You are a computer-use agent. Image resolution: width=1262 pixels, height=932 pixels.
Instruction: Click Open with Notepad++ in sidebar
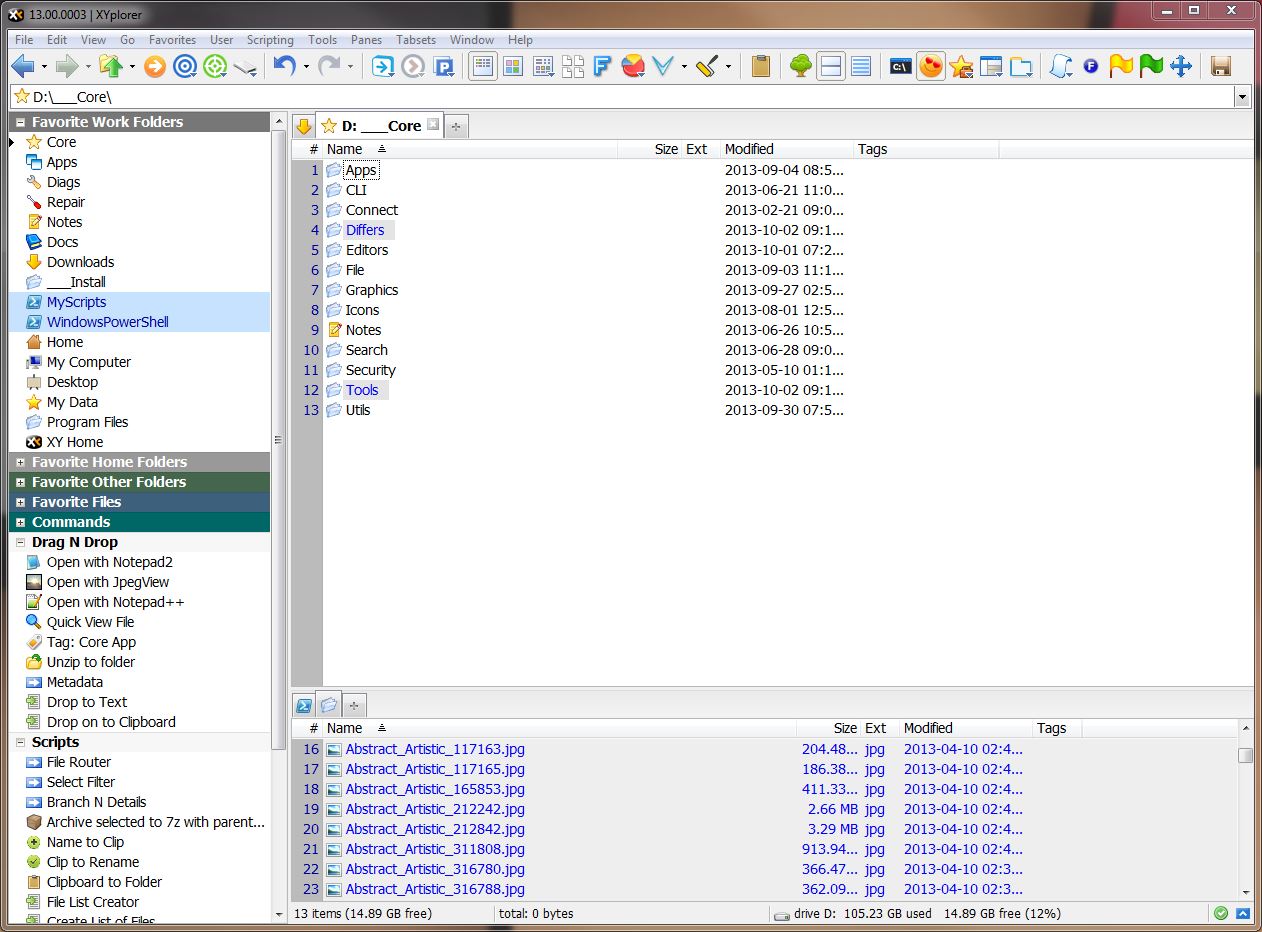point(115,602)
